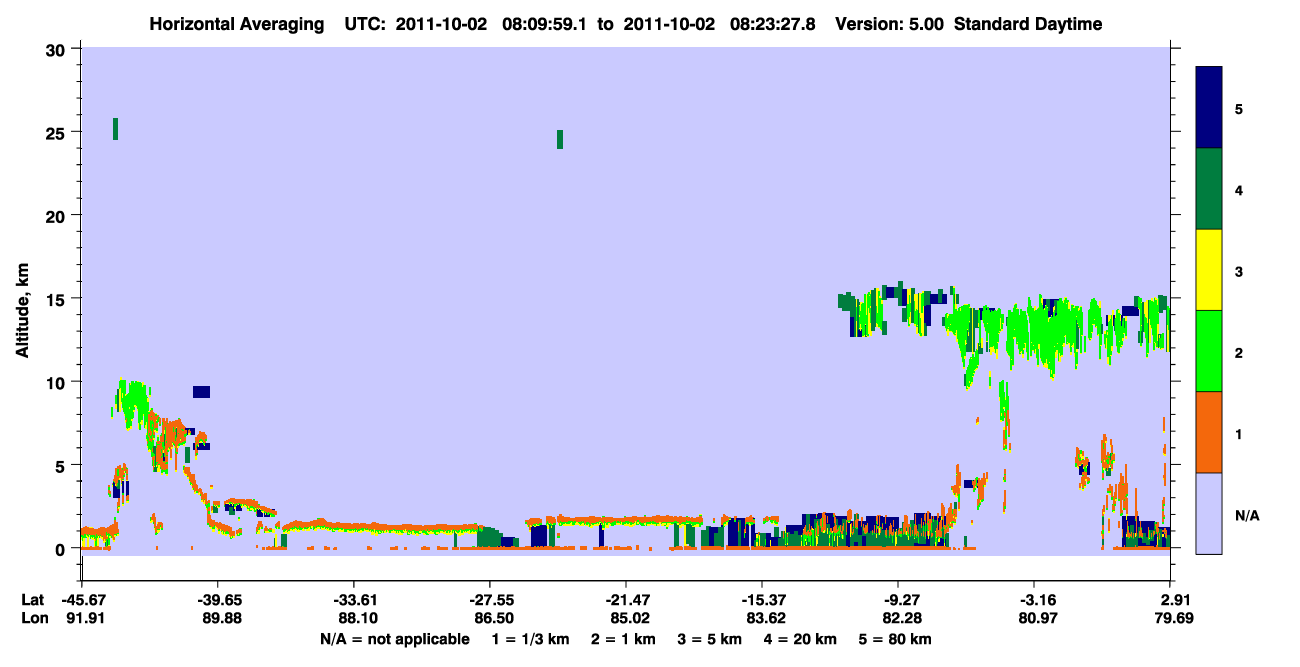Click the latitude value -9.27
1300x667 pixels.
[x=898, y=600]
